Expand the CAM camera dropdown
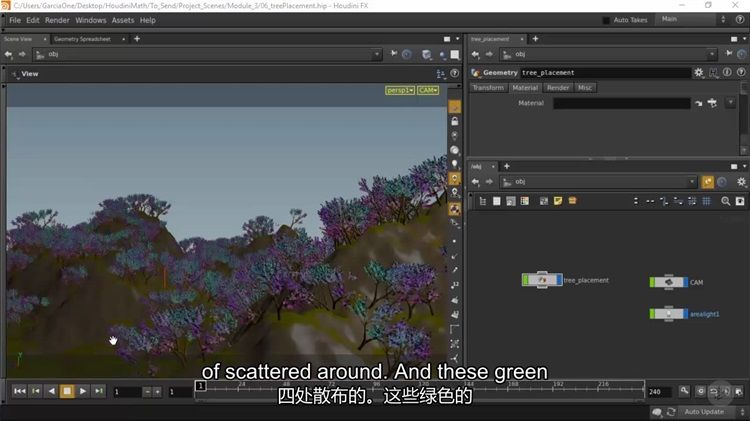Screen dimensions: 750x421 click(428, 90)
